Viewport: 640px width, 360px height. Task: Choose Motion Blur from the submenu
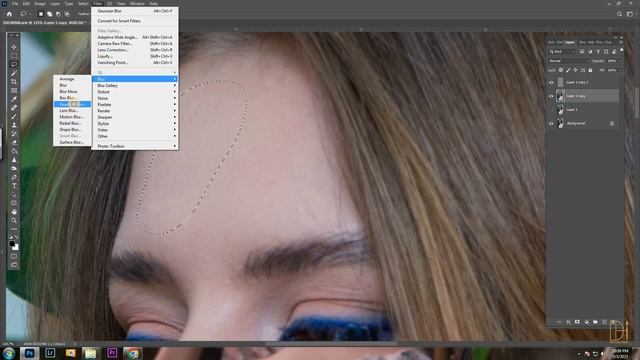[72, 117]
